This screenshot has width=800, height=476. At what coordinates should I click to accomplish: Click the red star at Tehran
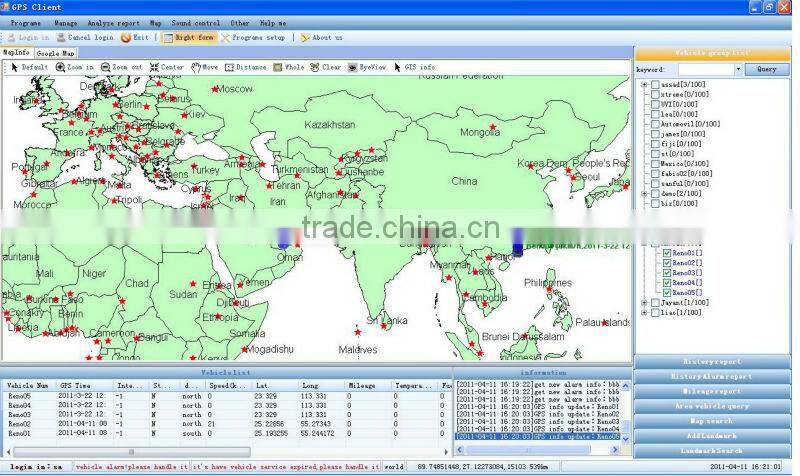[269, 186]
